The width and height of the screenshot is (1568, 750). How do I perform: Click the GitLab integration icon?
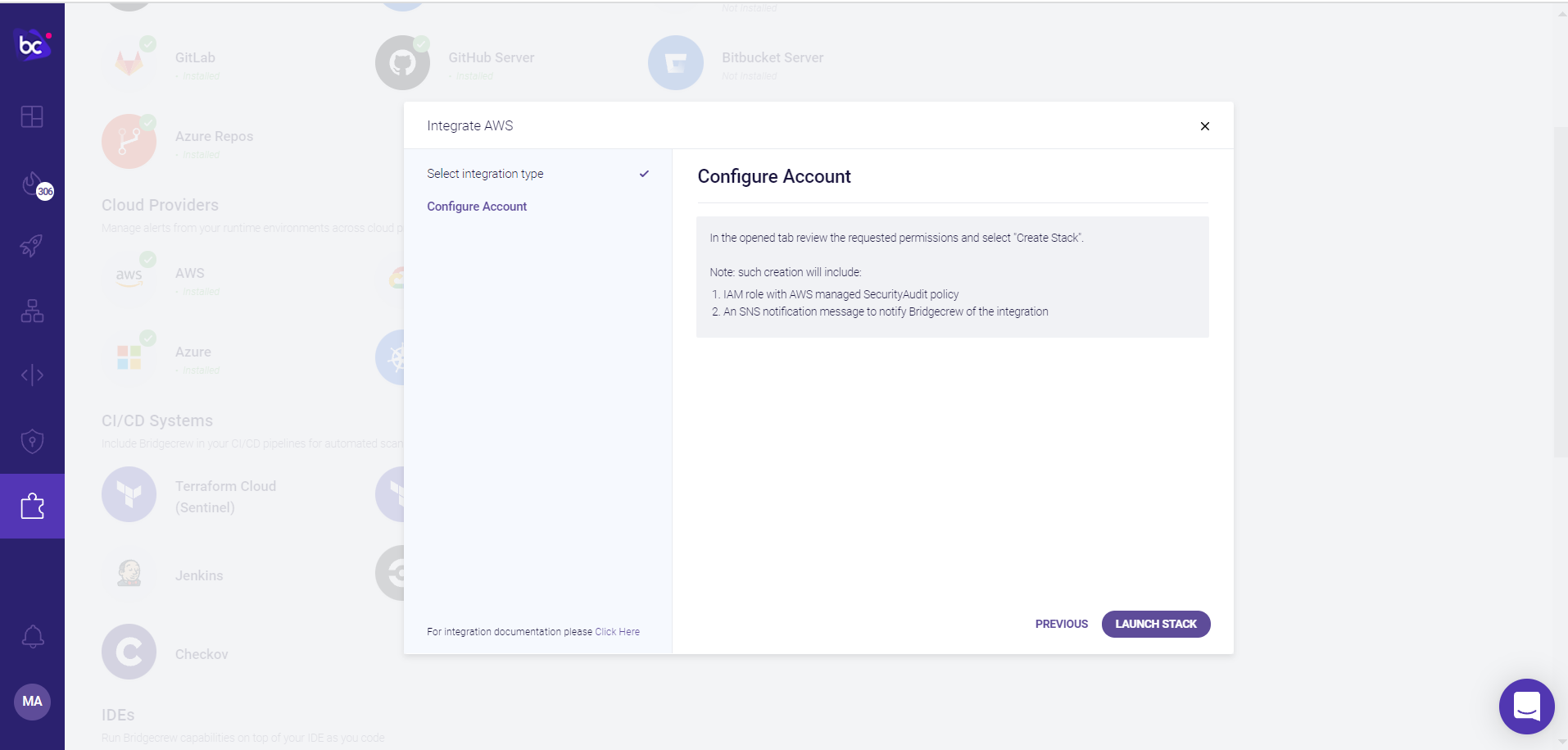129,62
